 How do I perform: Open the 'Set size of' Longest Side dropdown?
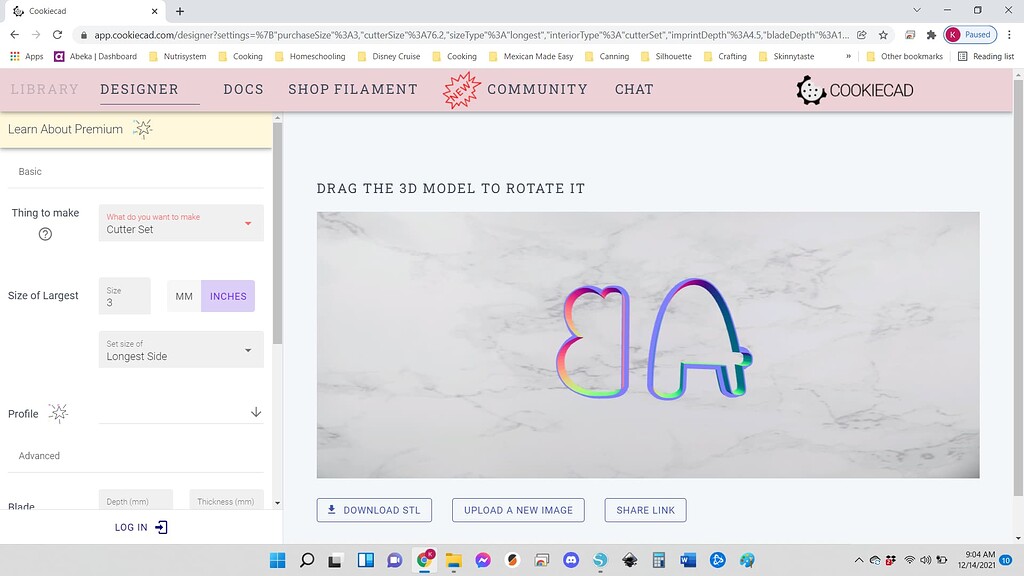click(181, 350)
